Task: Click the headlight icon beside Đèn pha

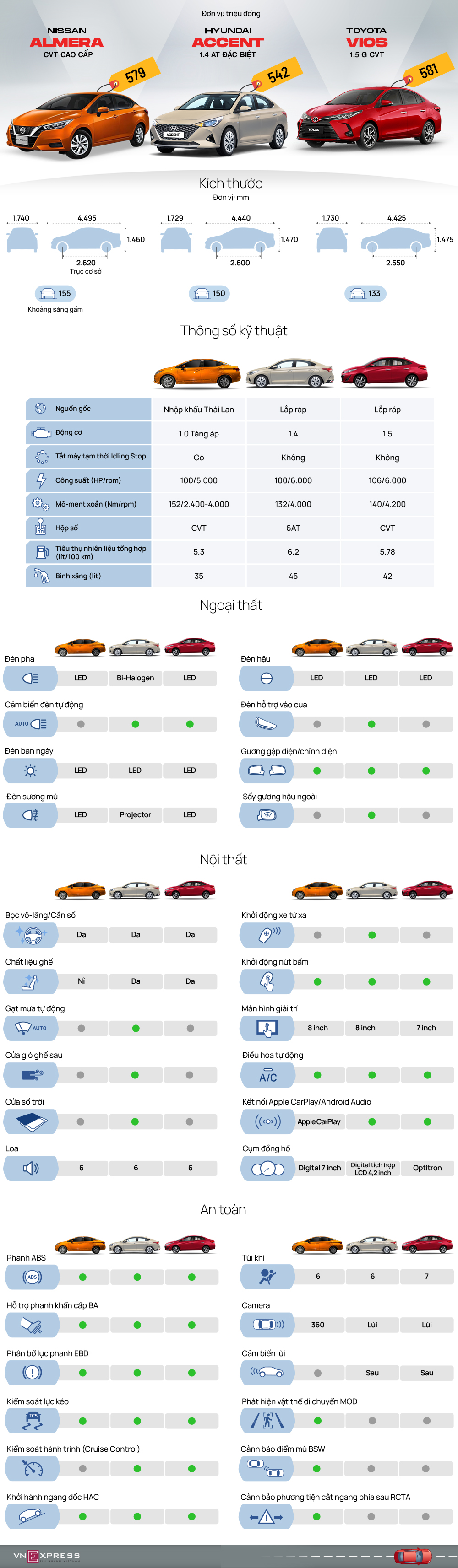Action: (30, 678)
